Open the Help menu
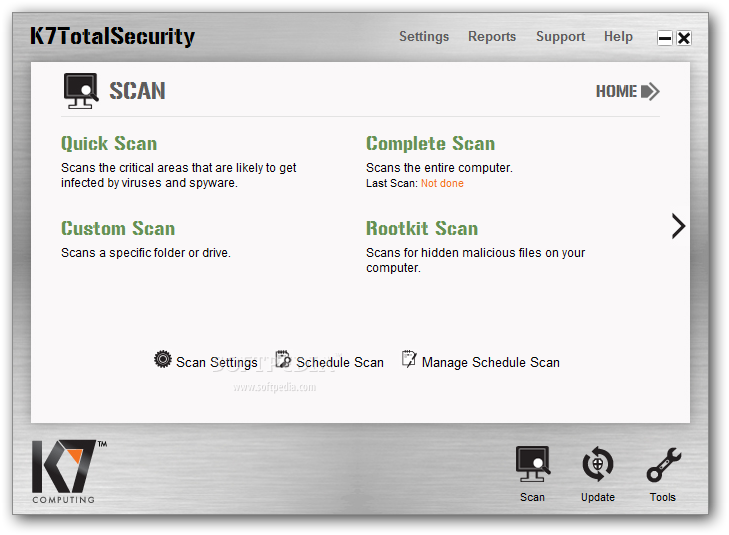Image resolution: width=729 pixels, height=535 pixels. pos(618,36)
